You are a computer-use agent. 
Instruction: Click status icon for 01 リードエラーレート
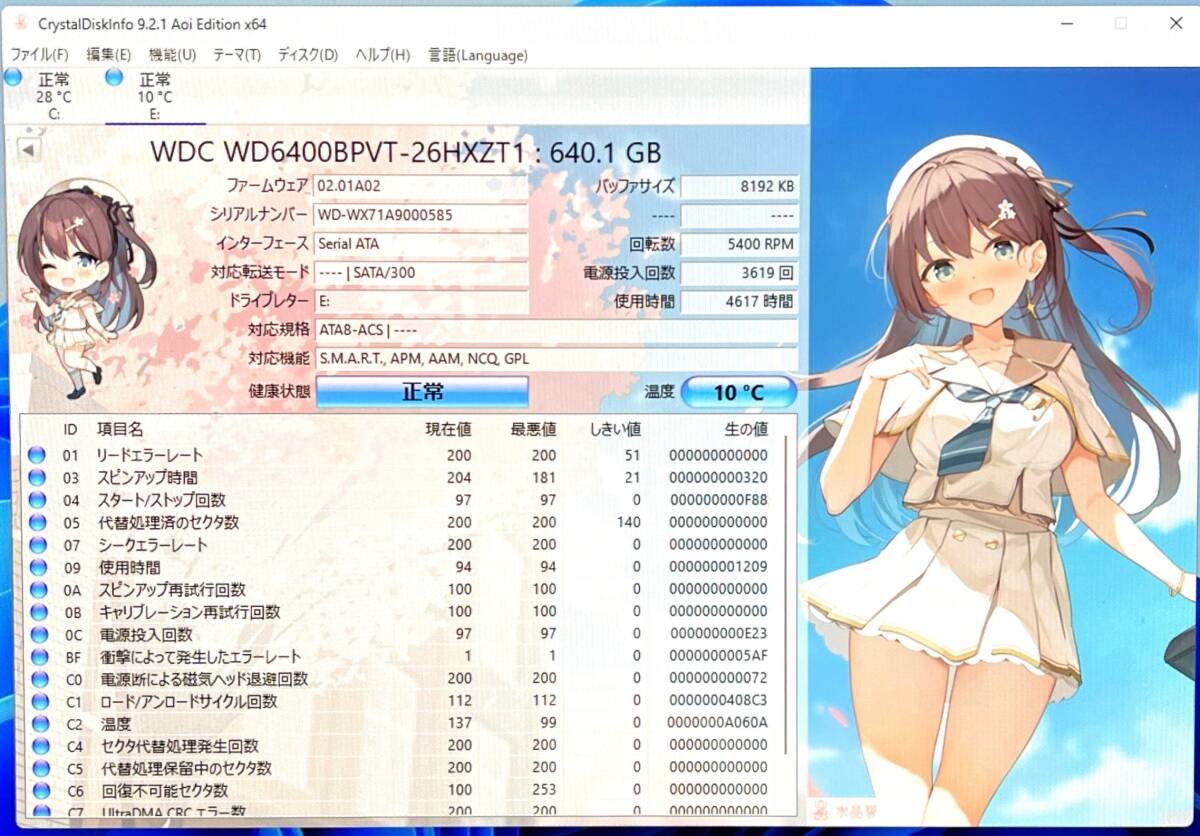tap(37, 455)
